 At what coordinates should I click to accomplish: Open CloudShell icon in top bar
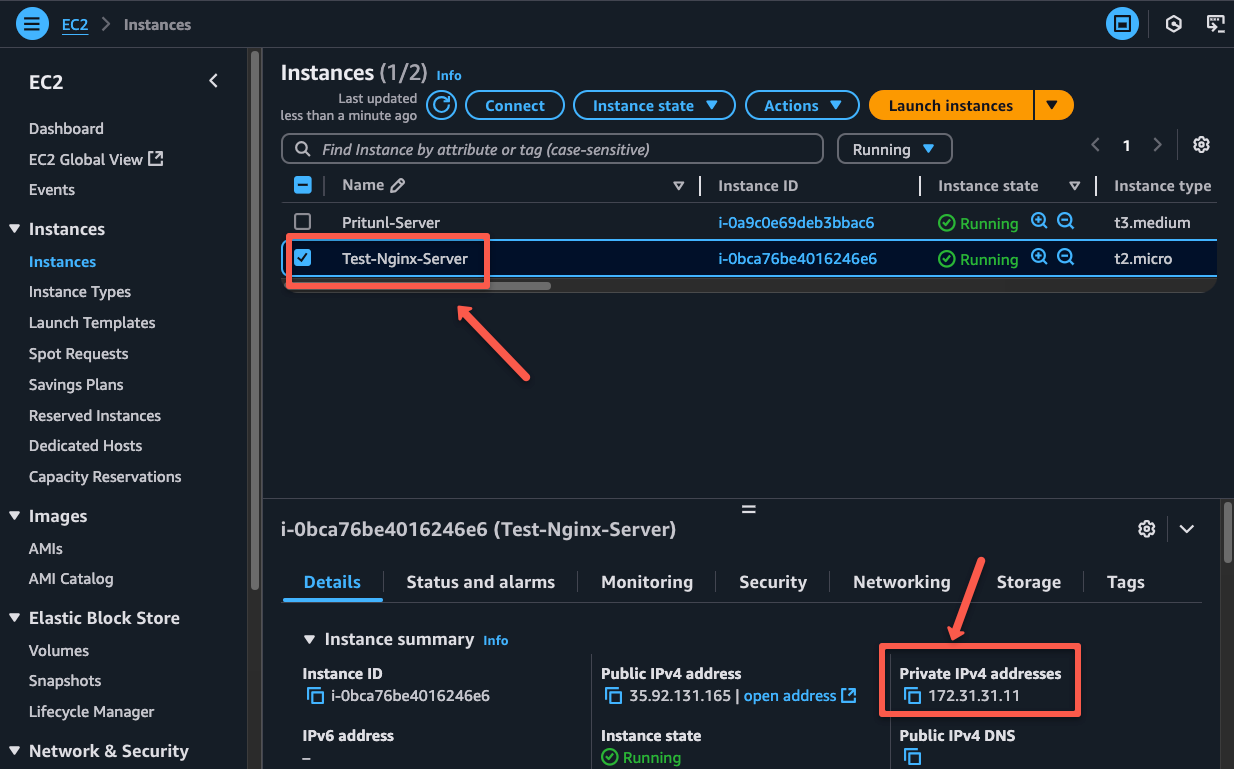pyautogui.click(x=1123, y=23)
